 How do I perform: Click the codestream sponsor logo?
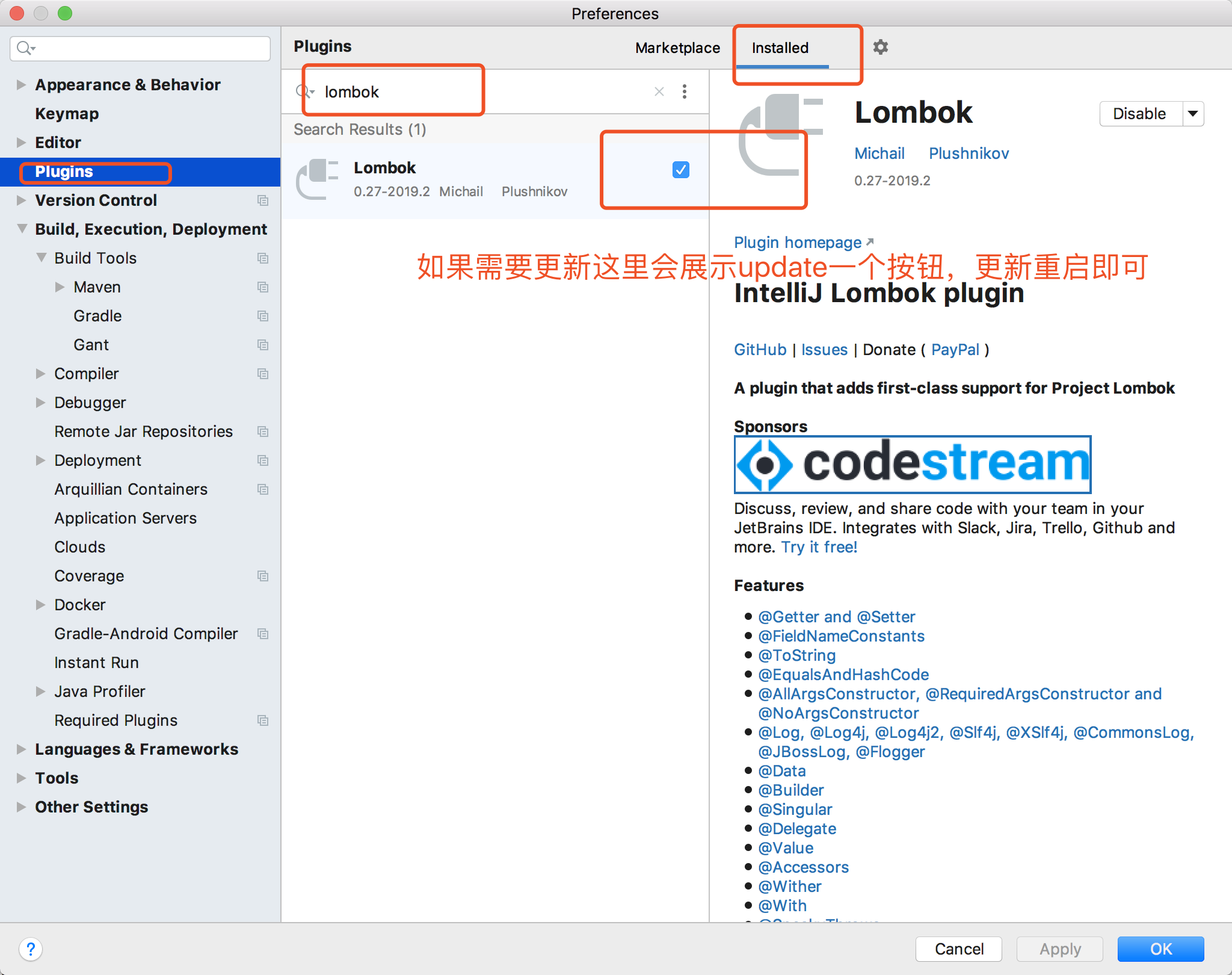913,464
